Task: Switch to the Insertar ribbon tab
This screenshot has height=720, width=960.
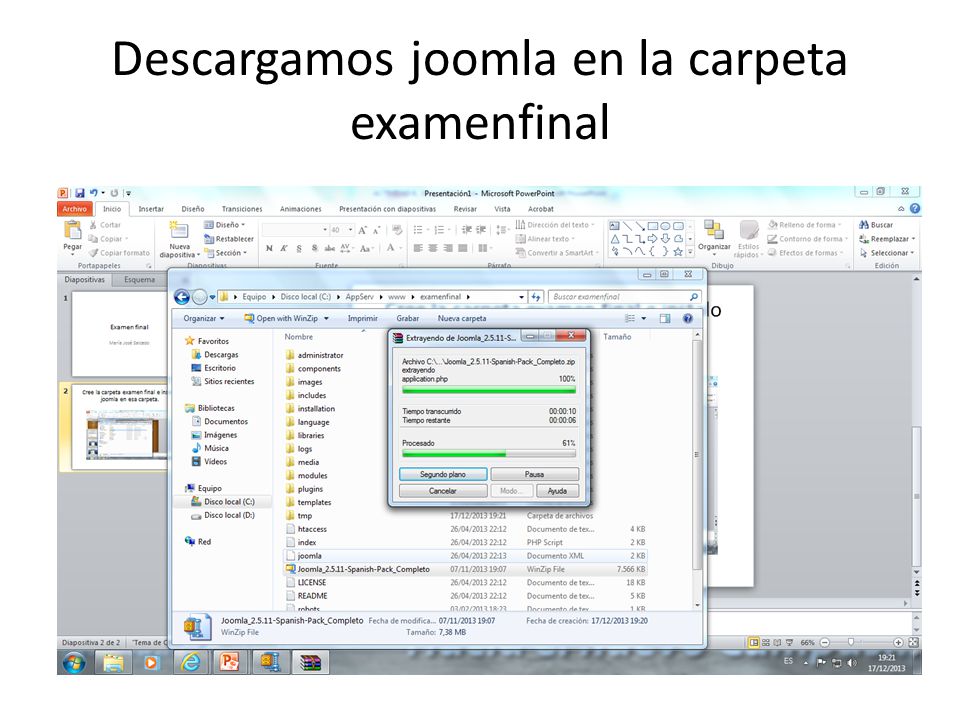Action: point(151,209)
